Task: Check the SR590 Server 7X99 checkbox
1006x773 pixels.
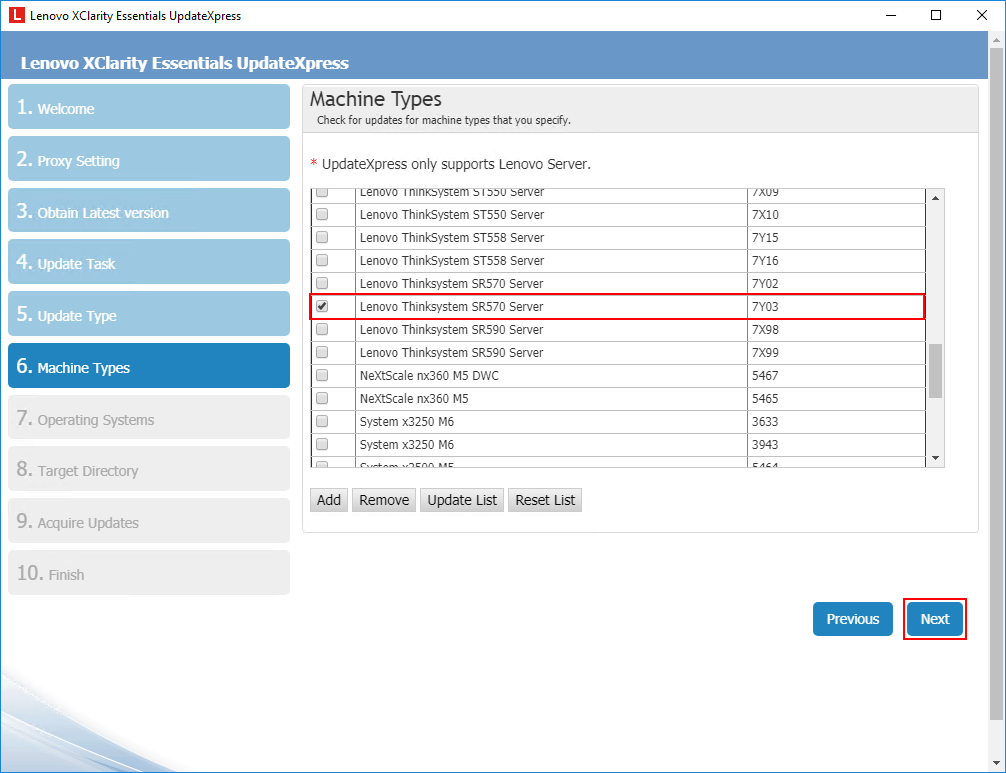Action: [x=322, y=353]
